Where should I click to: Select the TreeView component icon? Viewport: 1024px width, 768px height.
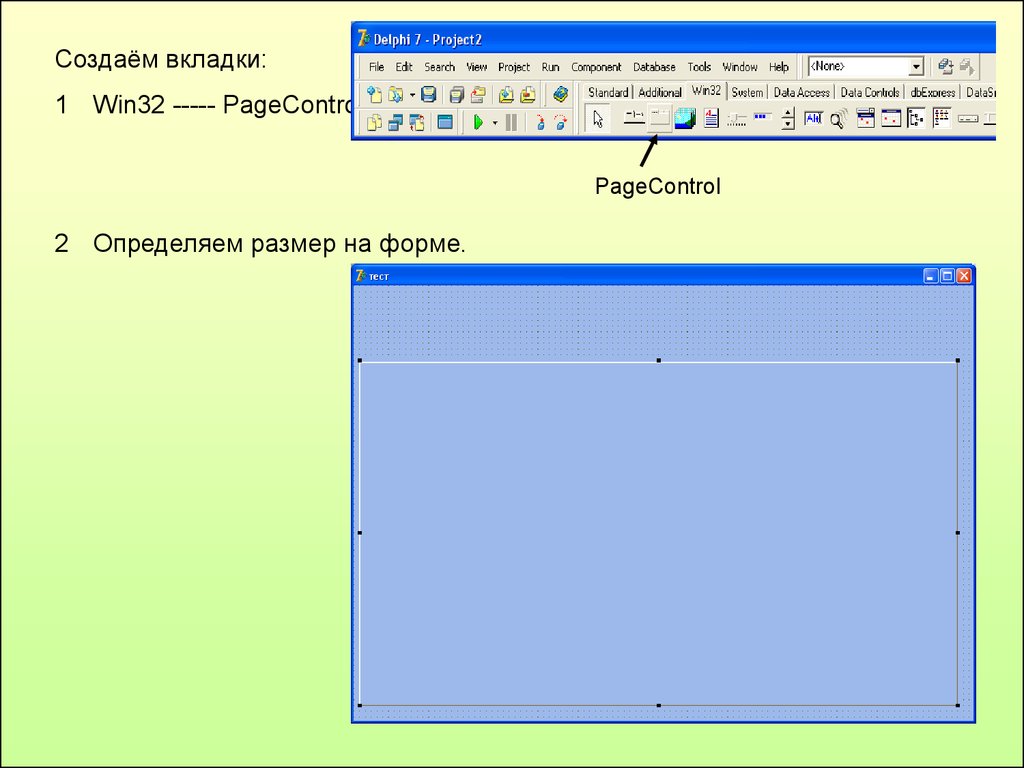[x=916, y=119]
